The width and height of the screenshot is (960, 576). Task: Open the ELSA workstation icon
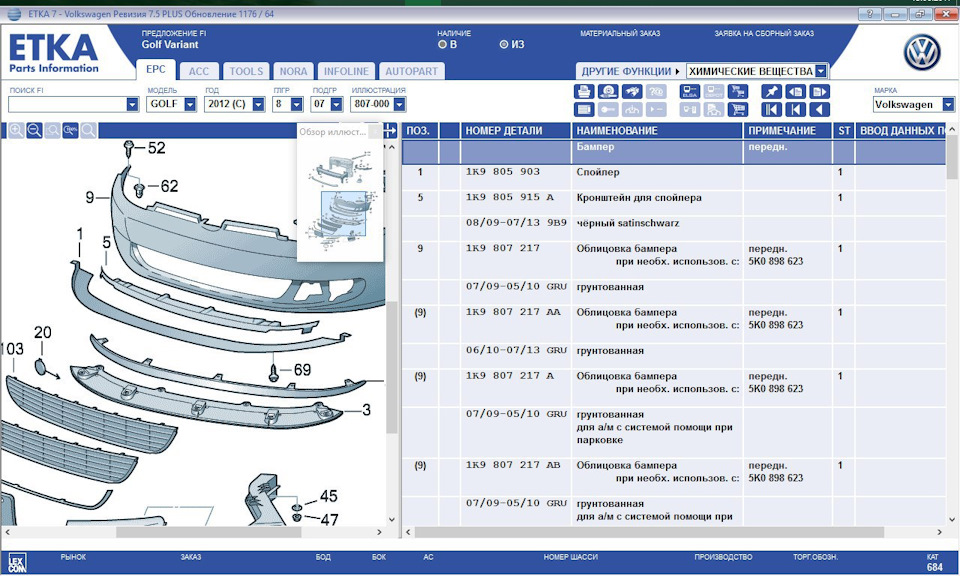[690, 92]
